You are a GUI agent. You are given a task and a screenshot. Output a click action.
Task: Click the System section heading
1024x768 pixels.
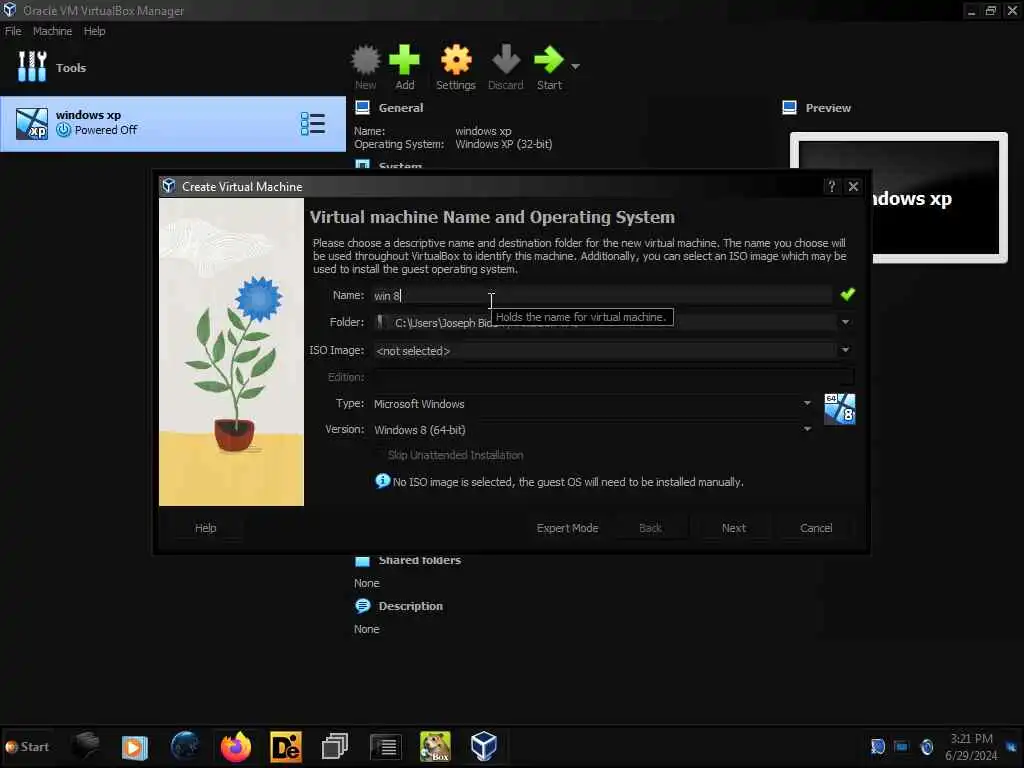(x=400, y=166)
